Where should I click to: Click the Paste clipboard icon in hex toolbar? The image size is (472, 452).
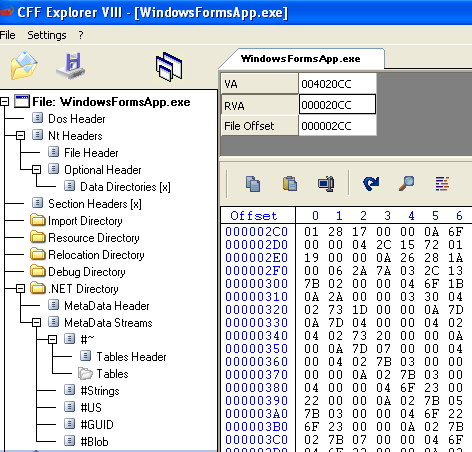(x=289, y=184)
